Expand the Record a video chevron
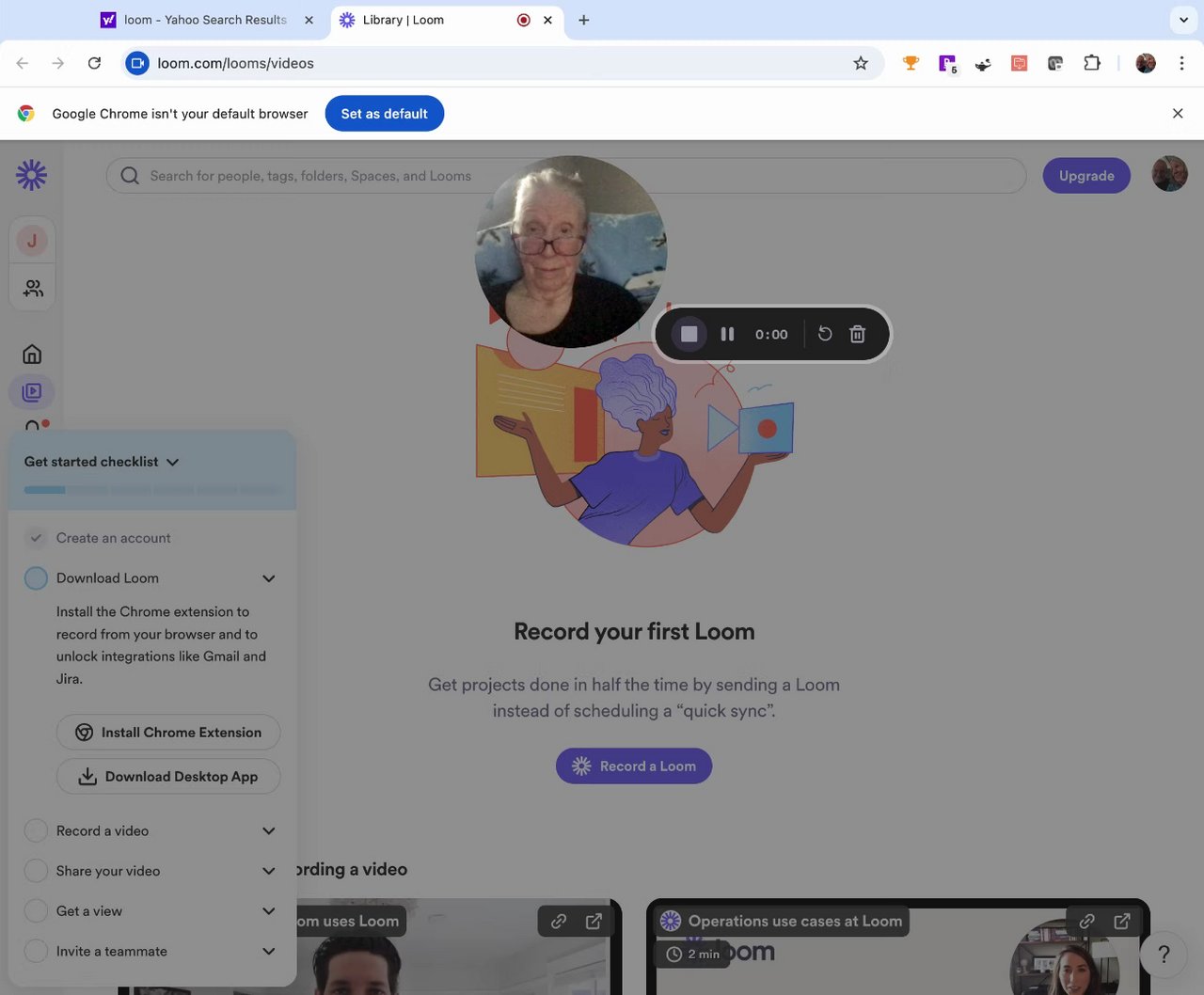 [x=269, y=830]
